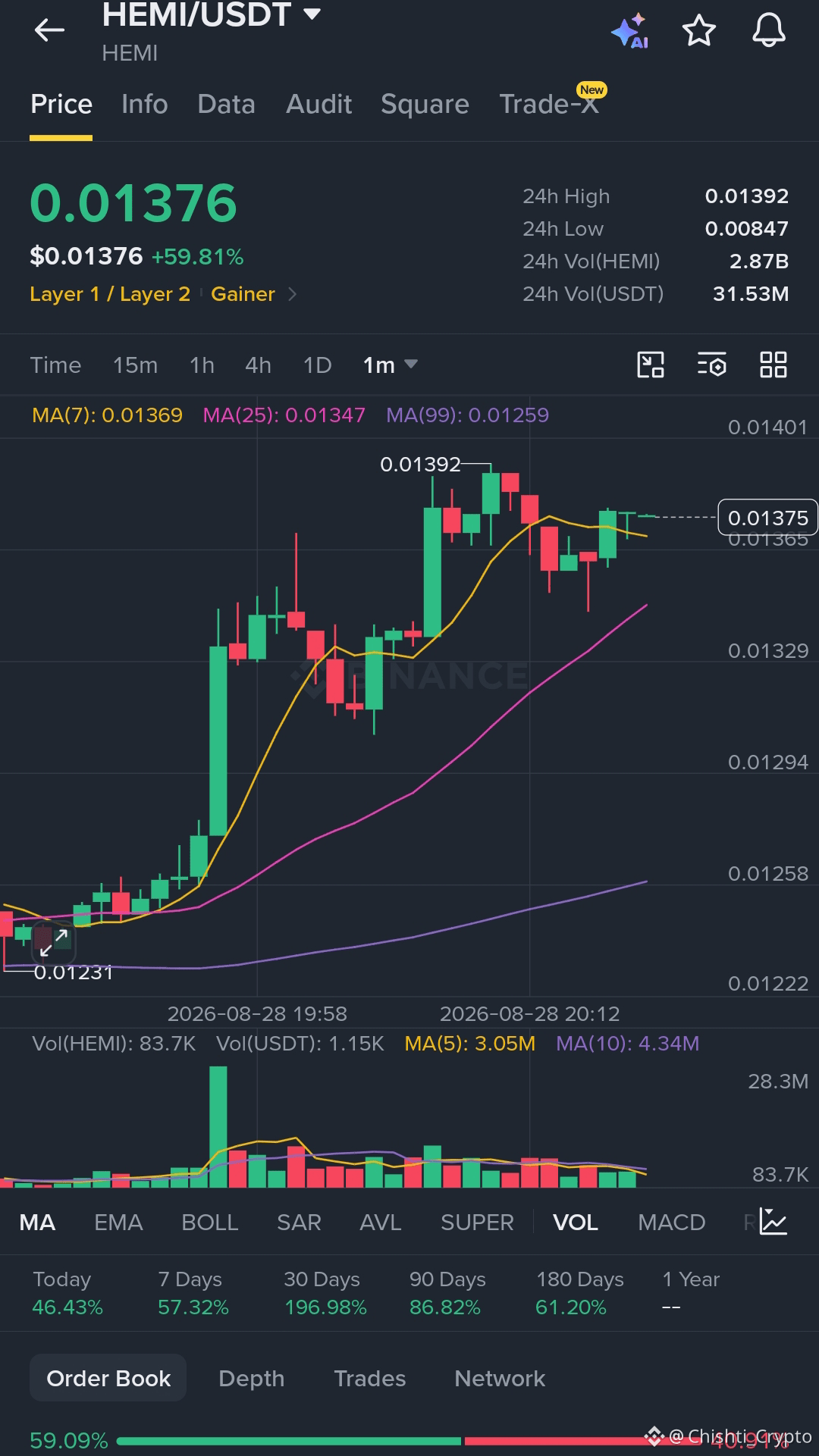The height and width of the screenshot is (1456, 819).
Task: Add HEMI/USDT to favorites star
Action: 698,31
